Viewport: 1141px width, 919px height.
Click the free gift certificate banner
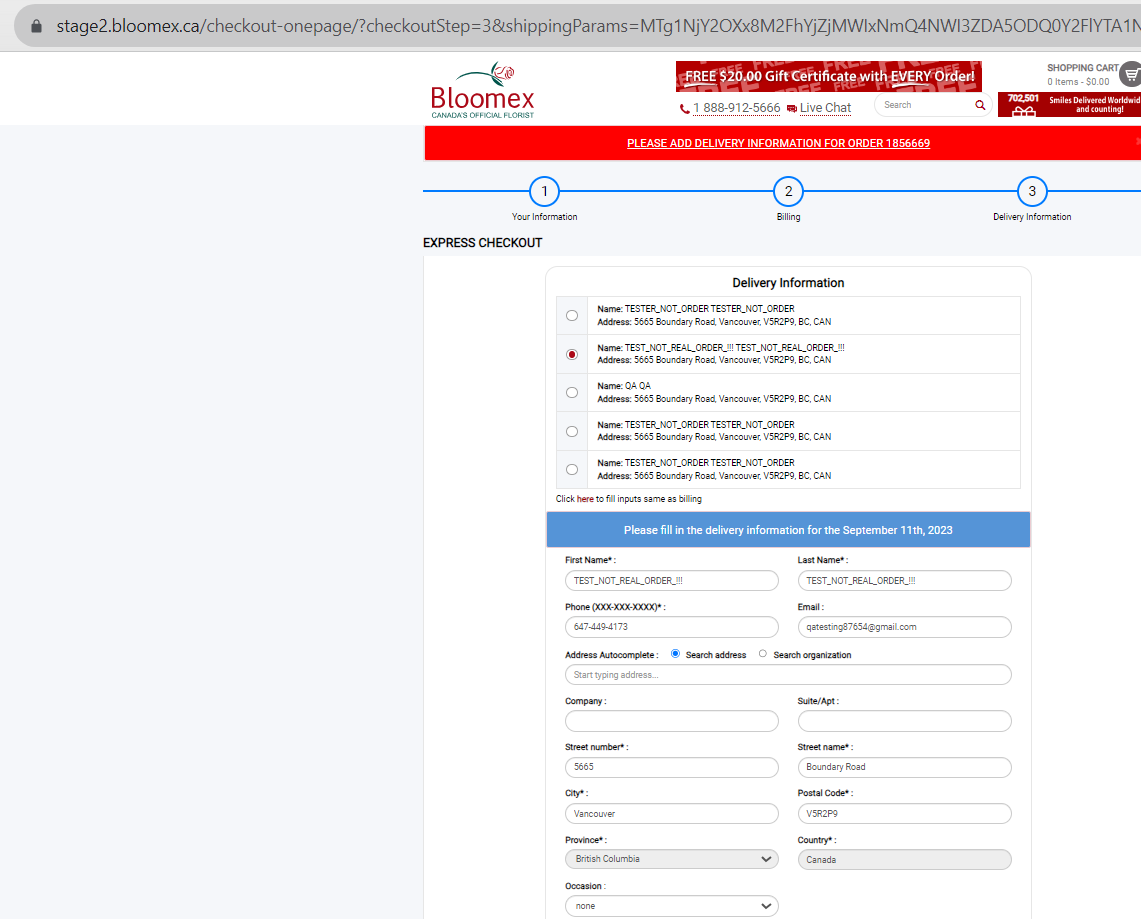point(829,76)
